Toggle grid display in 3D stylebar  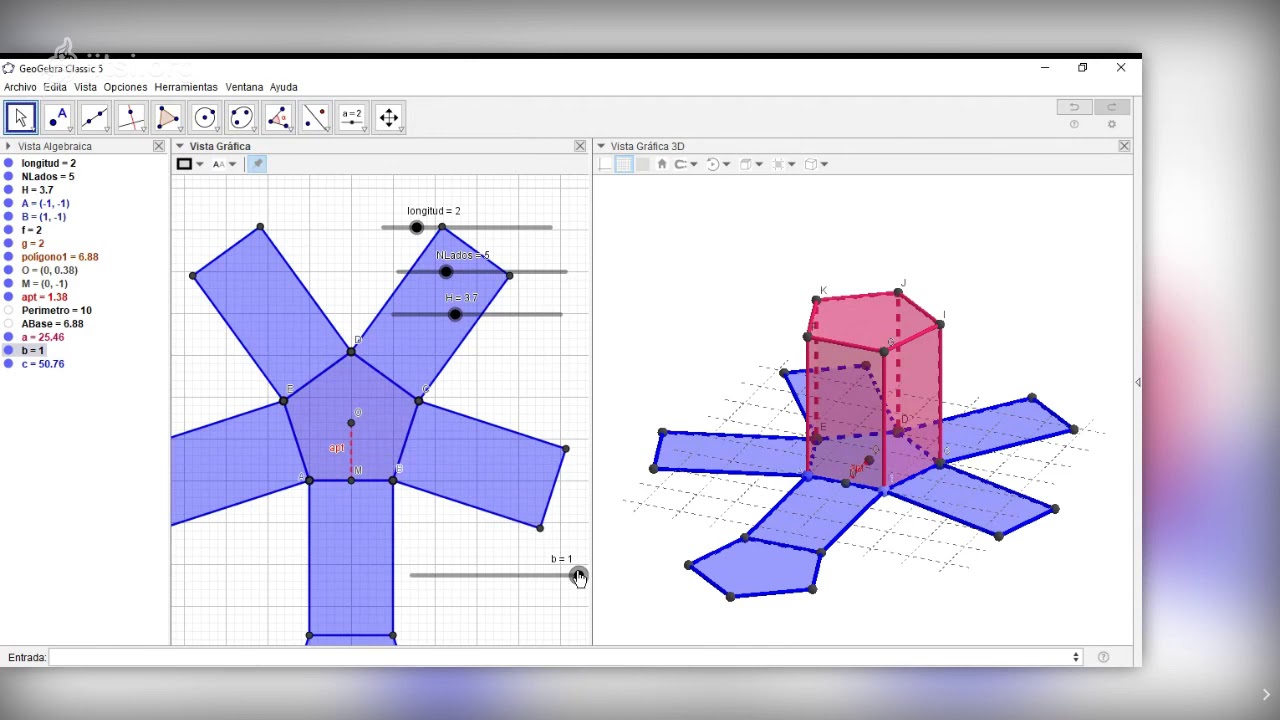pyautogui.click(x=624, y=164)
